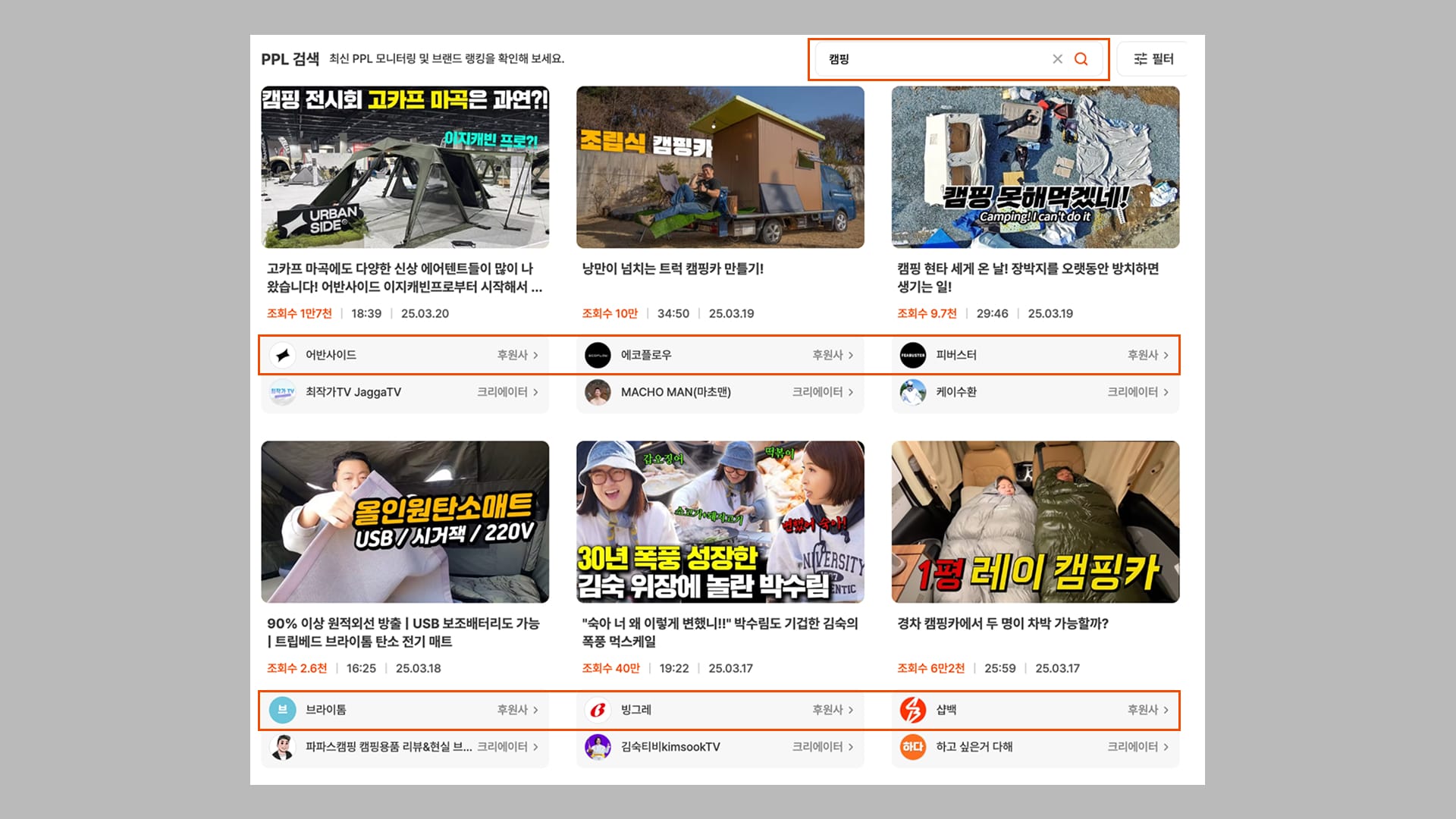Clear the 캠핑 search query with the X icon

1057,58
